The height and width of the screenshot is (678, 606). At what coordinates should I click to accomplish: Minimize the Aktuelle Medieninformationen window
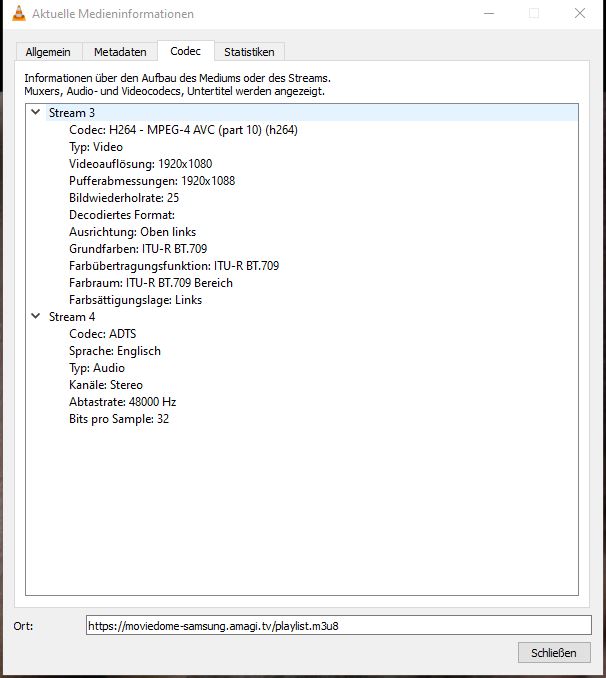pyautogui.click(x=488, y=14)
